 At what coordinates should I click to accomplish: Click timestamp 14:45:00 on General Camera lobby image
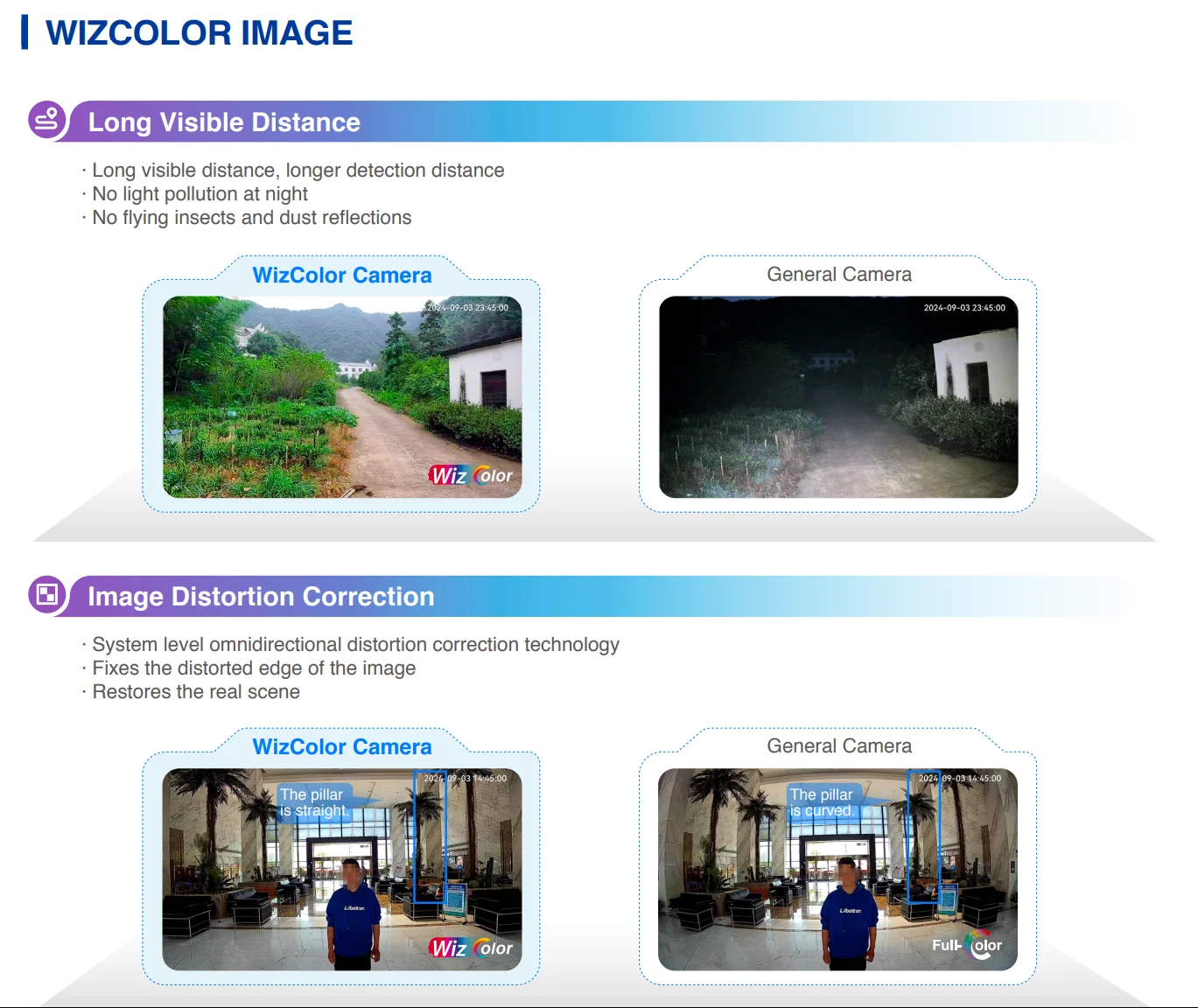[x=959, y=779]
